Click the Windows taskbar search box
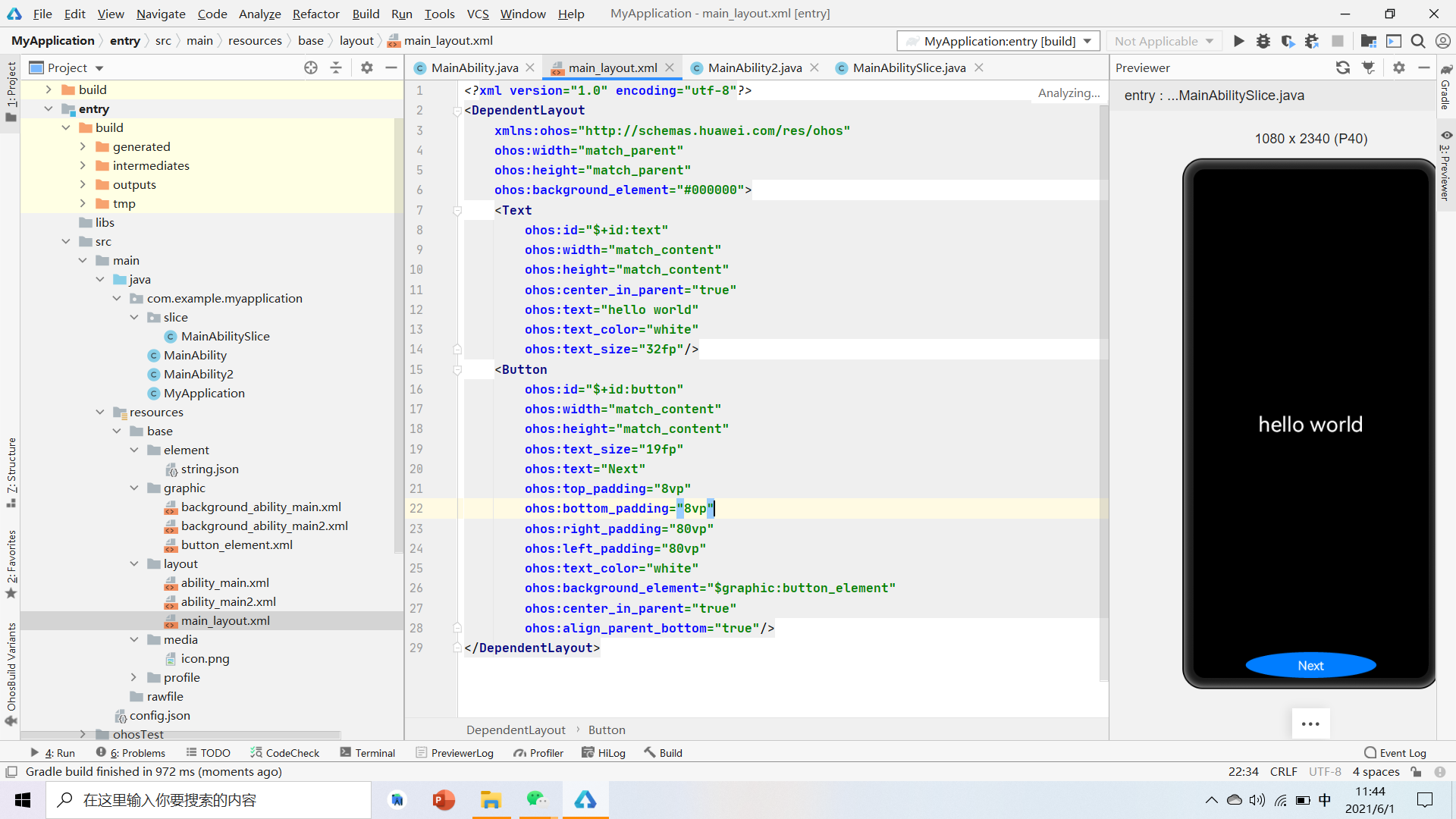The height and width of the screenshot is (819, 1456). coord(209,800)
